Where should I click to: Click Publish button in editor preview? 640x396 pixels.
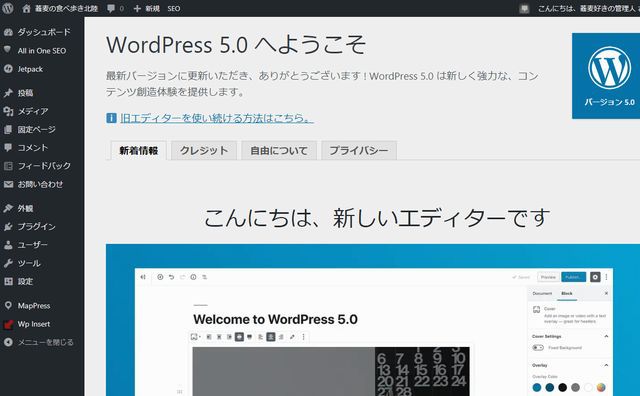(573, 277)
